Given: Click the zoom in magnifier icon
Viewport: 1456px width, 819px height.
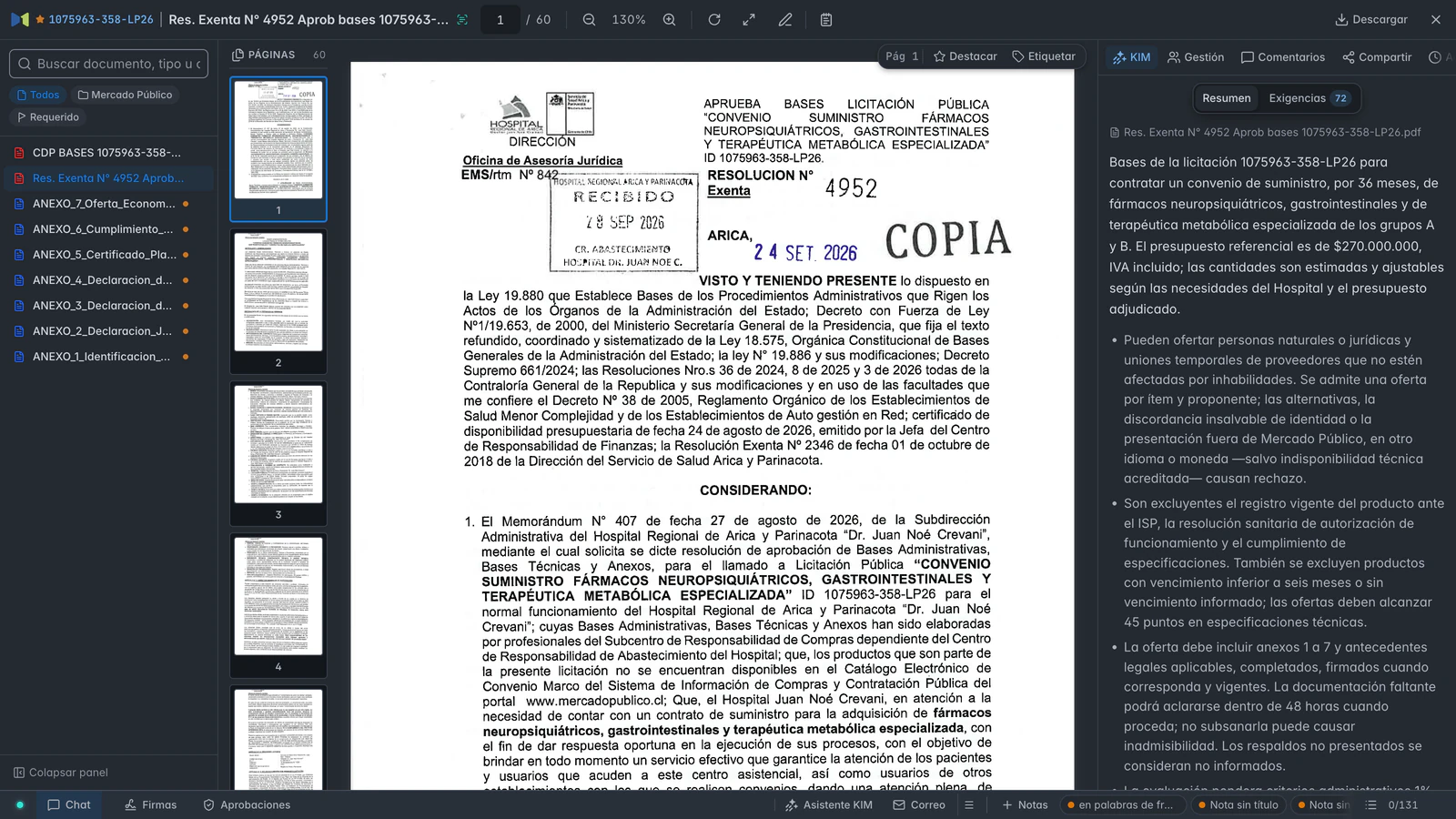Looking at the screenshot, I should (x=669, y=19).
